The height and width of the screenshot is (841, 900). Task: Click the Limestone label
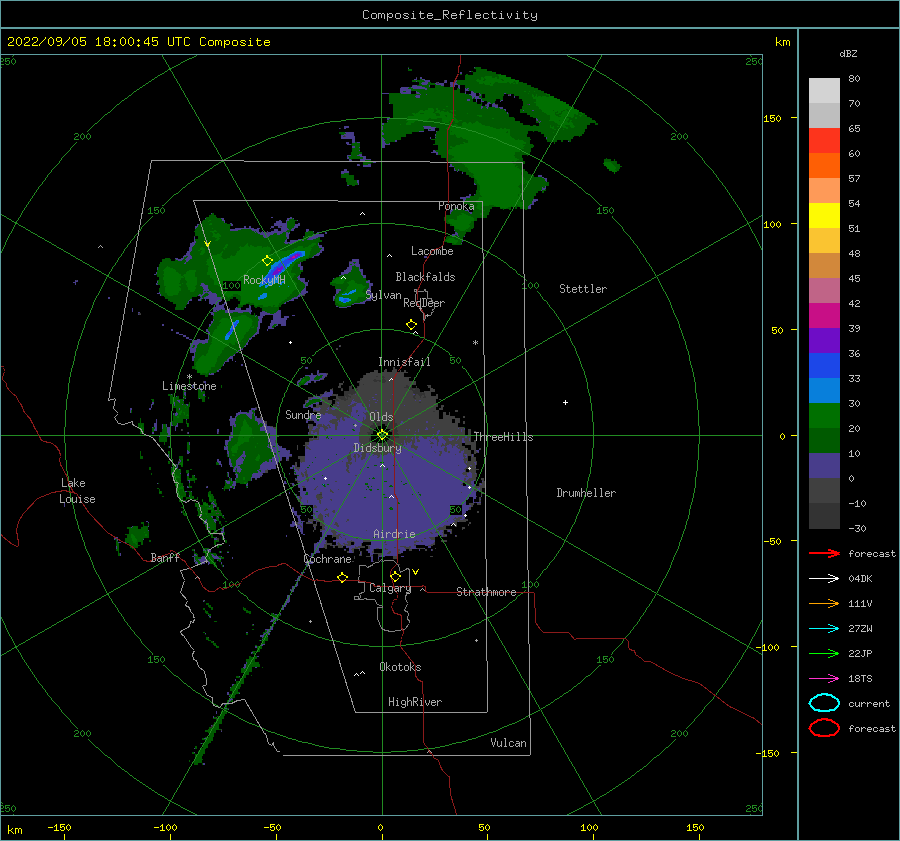(189, 386)
